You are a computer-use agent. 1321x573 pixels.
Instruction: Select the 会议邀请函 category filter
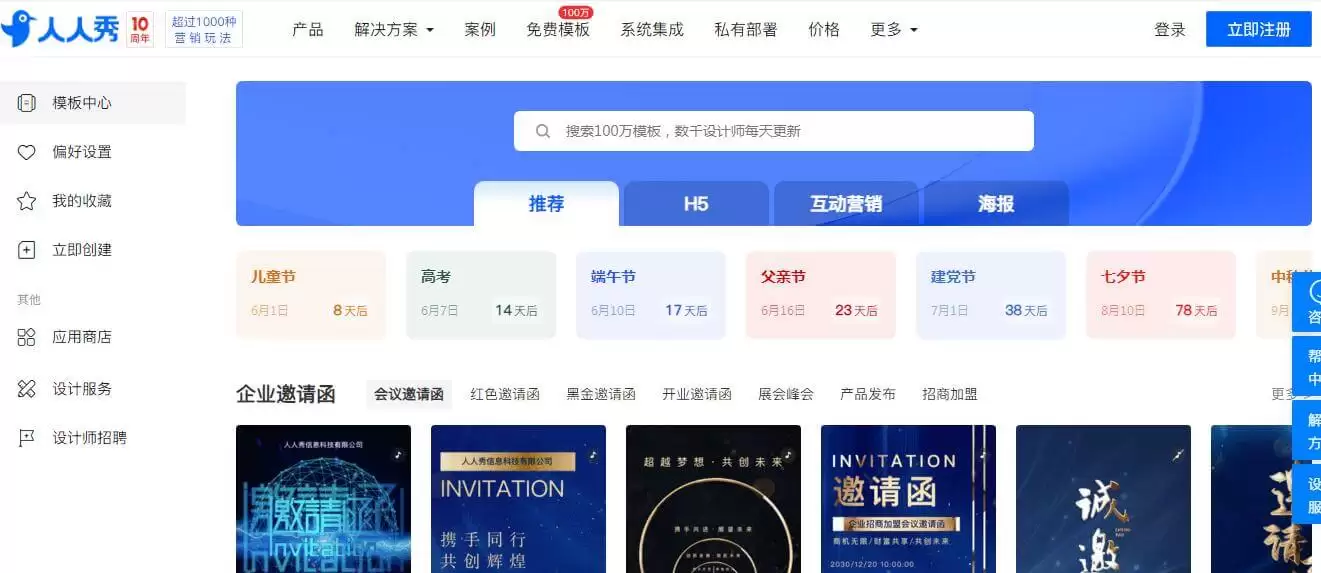click(x=409, y=394)
